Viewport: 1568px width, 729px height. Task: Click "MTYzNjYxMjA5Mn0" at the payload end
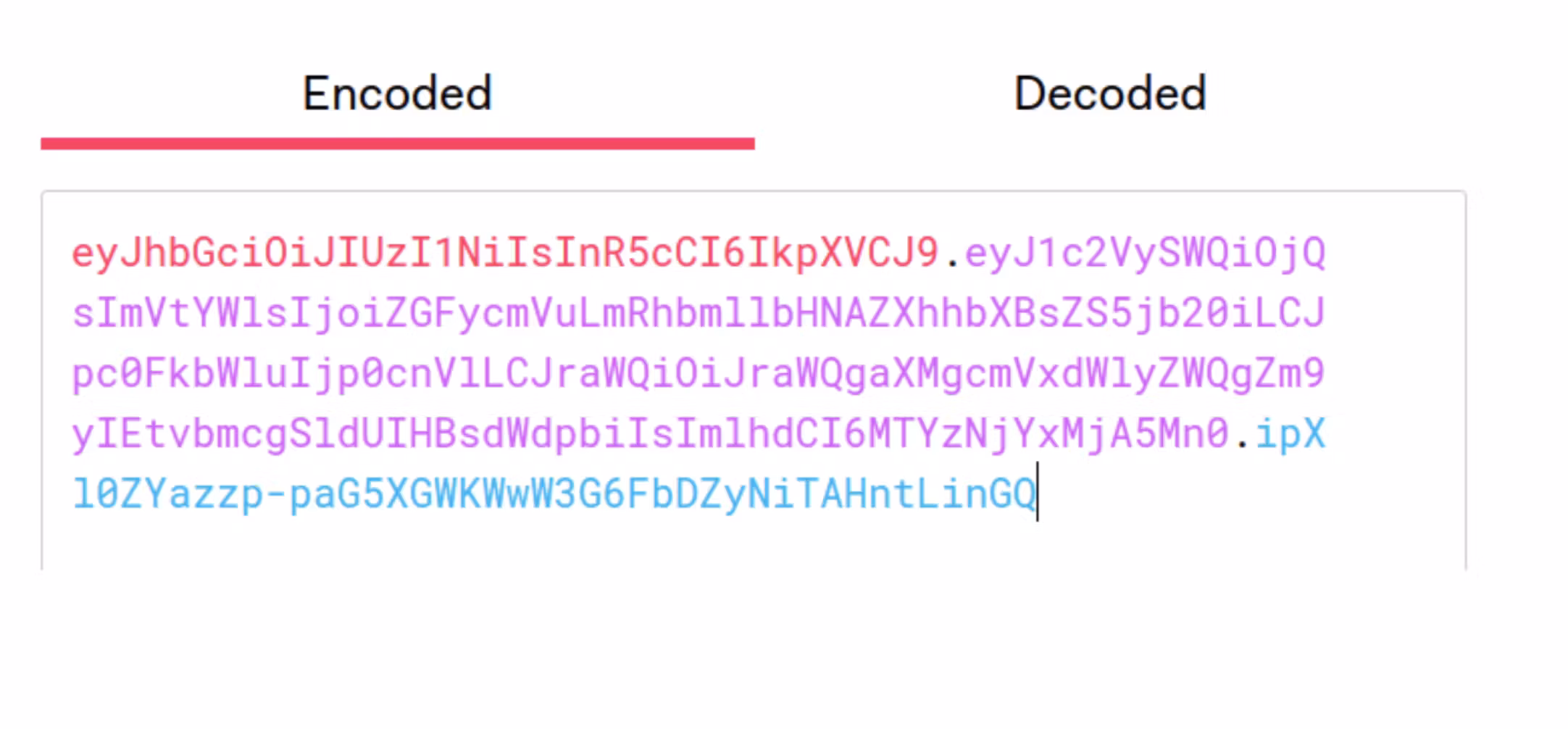pos(1048,434)
